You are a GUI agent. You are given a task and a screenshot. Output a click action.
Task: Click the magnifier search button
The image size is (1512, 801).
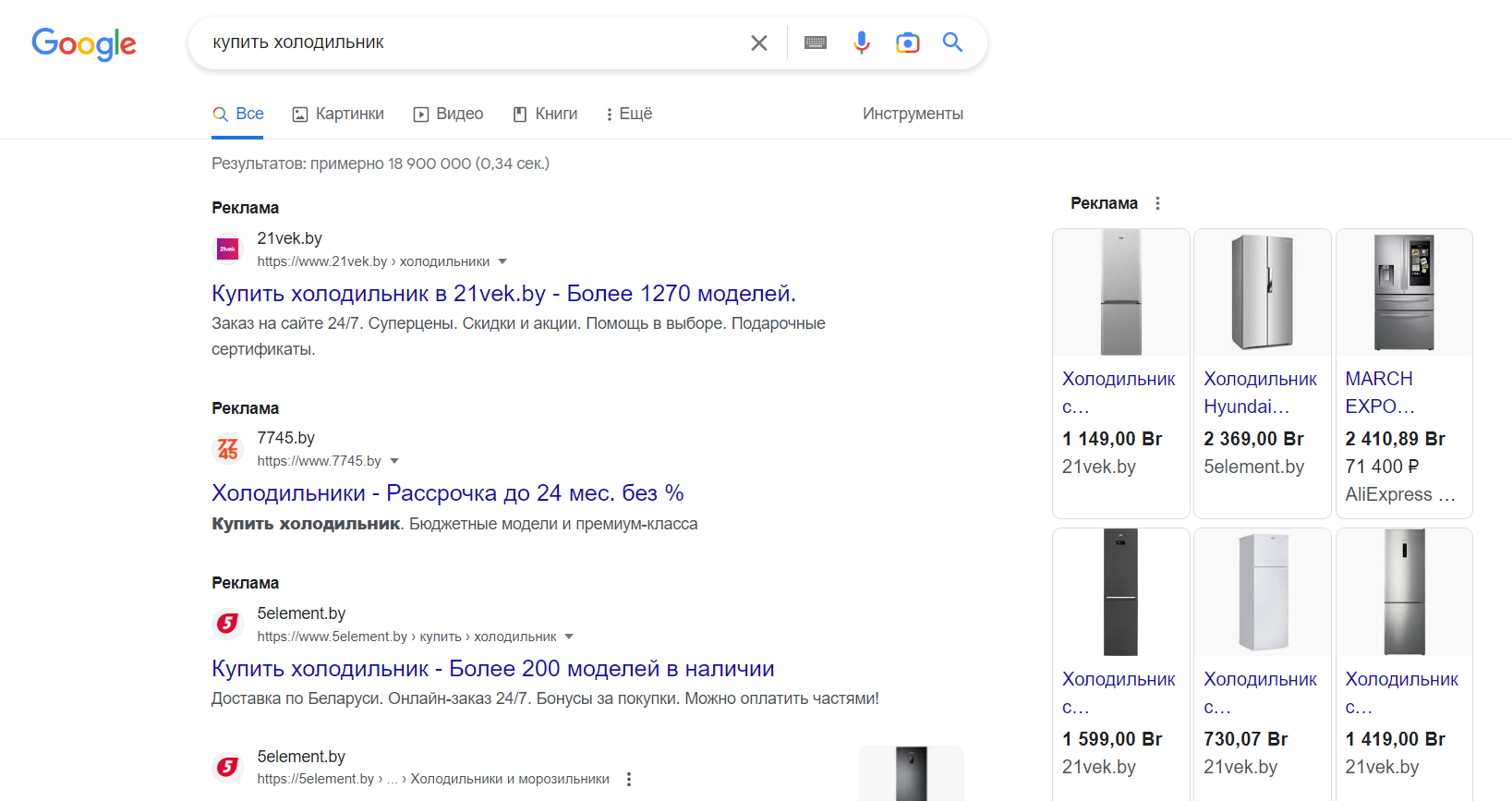[x=952, y=42]
